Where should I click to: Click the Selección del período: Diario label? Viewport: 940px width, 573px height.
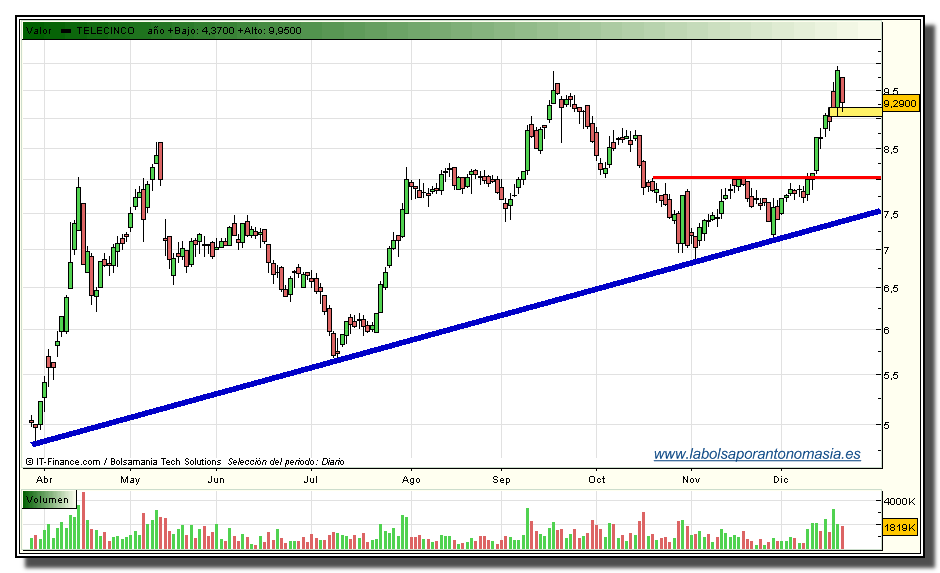(286, 461)
